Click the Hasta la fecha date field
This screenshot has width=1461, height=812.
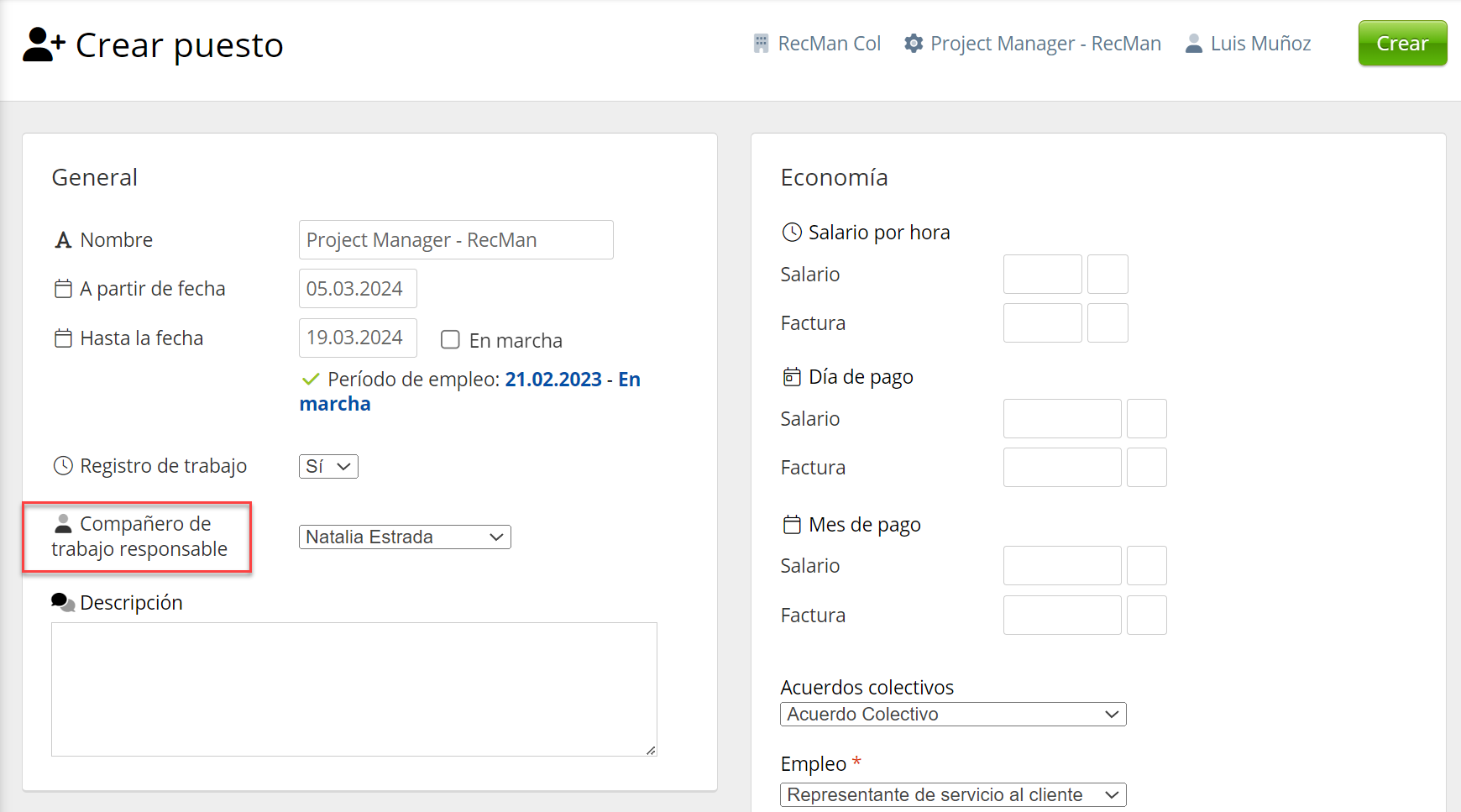point(358,338)
